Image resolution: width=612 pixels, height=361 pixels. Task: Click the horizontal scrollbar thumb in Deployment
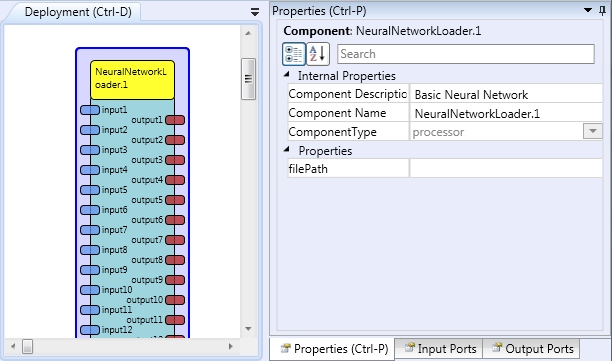tap(27, 346)
